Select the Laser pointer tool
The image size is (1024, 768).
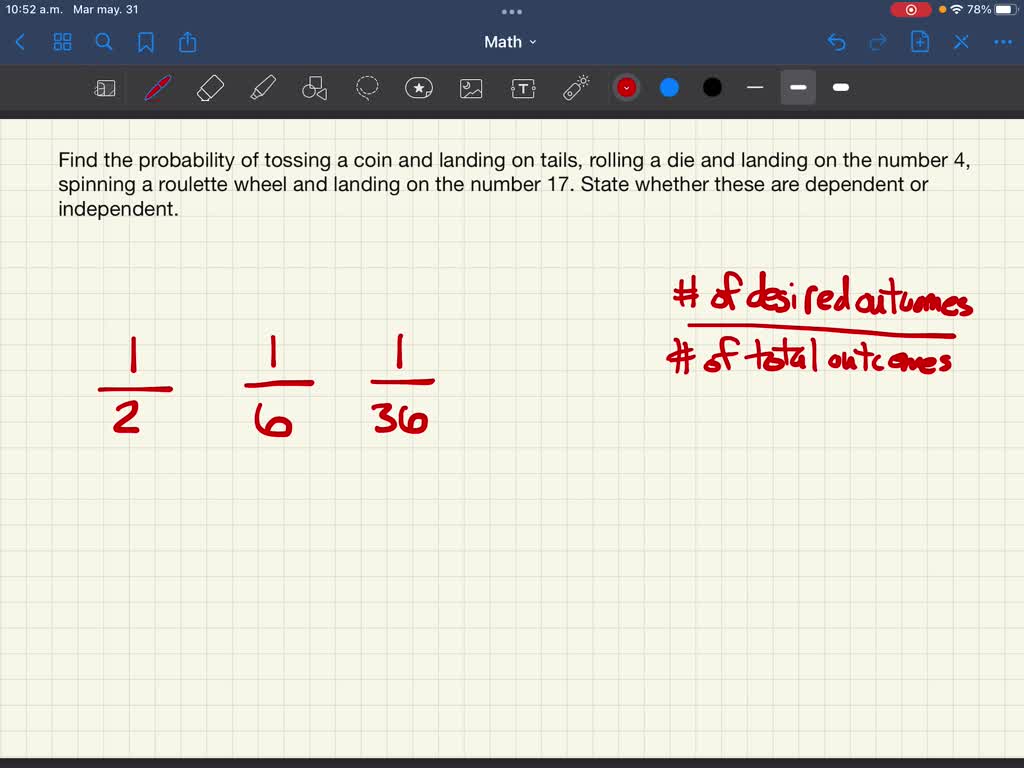point(574,87)
